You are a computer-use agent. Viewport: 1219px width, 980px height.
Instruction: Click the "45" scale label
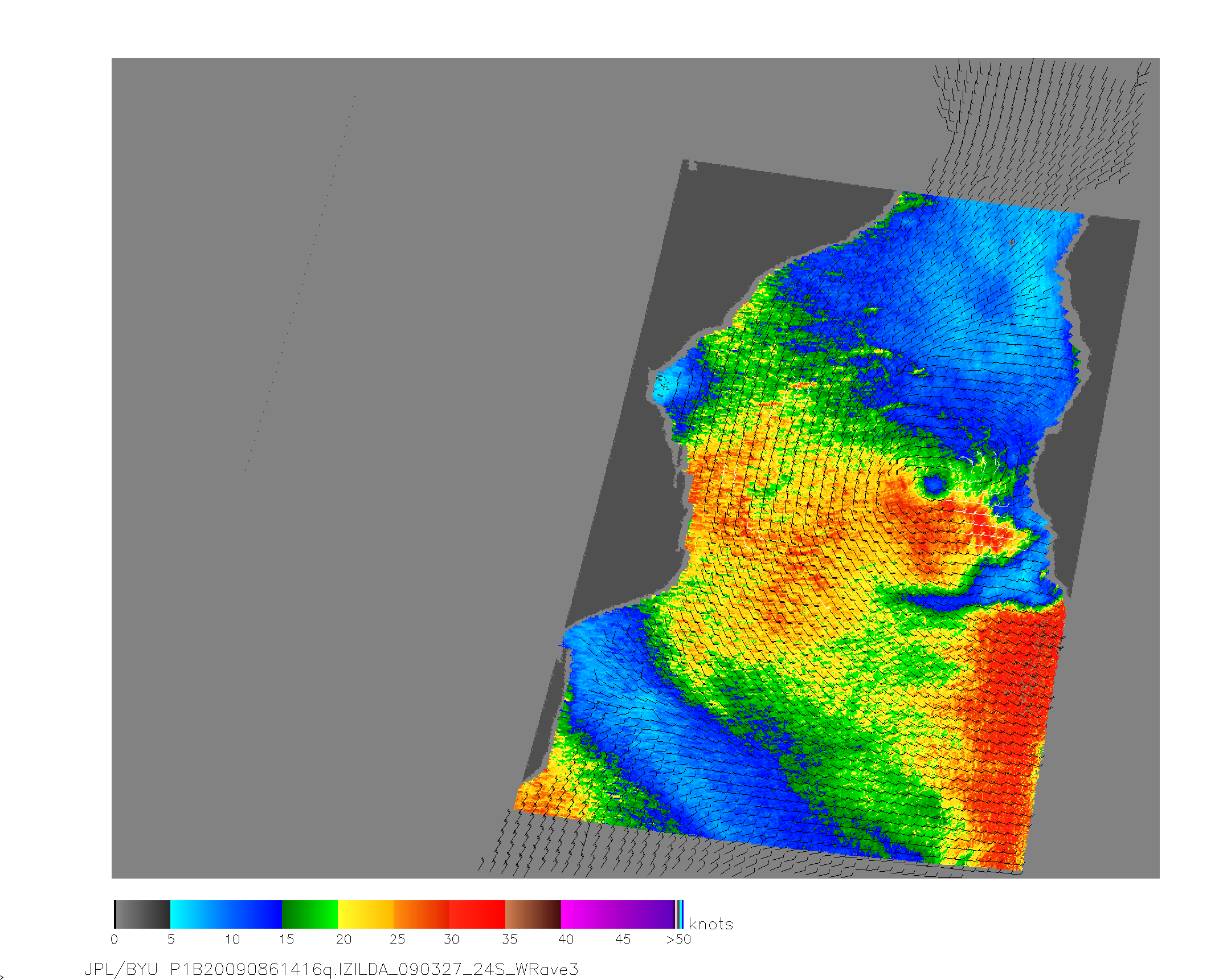coord(623,940)
